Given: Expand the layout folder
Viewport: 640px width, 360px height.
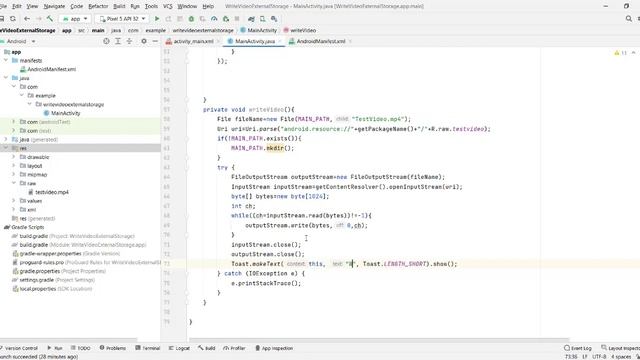Looking at the screenshot, I should (13, 166).
